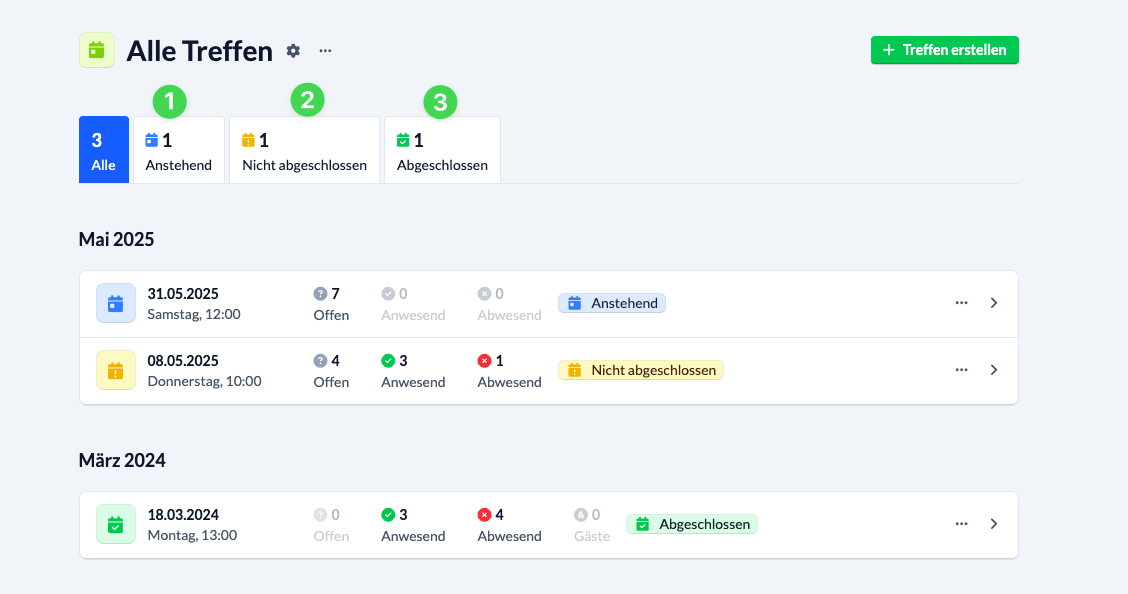The height and width of the screenshot is (594, 1128).
Task: Open more options for 31.05.2025 meeting
Action: [961, 303]
